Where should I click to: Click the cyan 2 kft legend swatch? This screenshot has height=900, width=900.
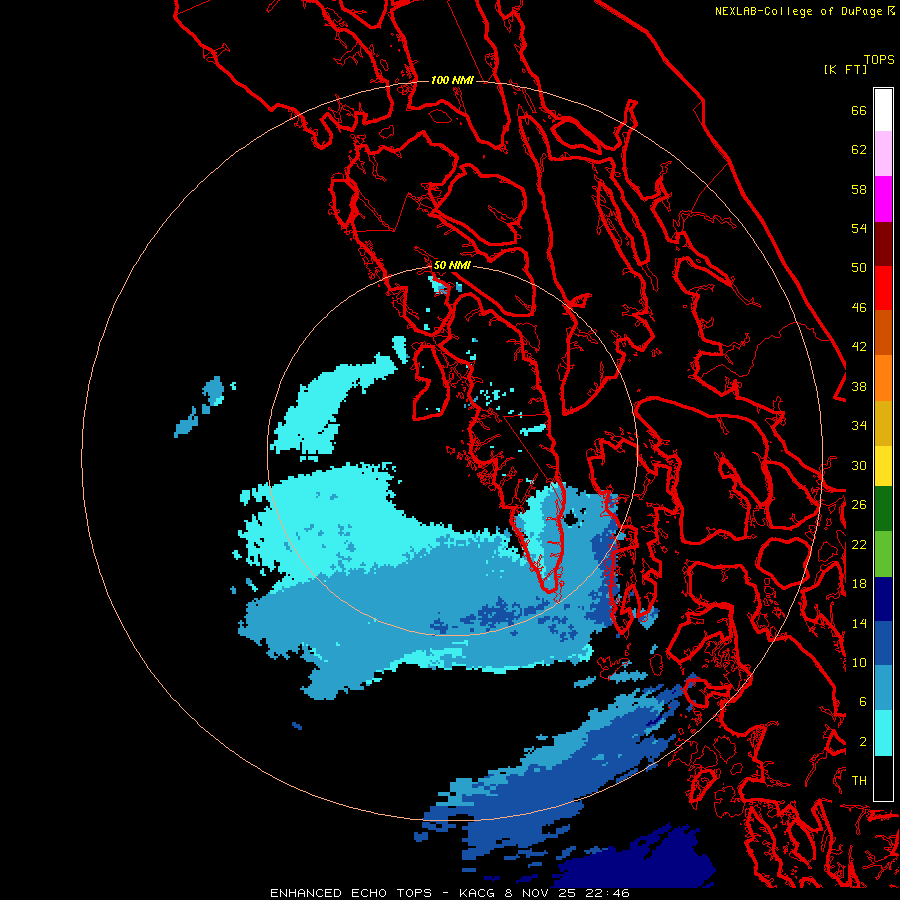click(x=883, y=733)
